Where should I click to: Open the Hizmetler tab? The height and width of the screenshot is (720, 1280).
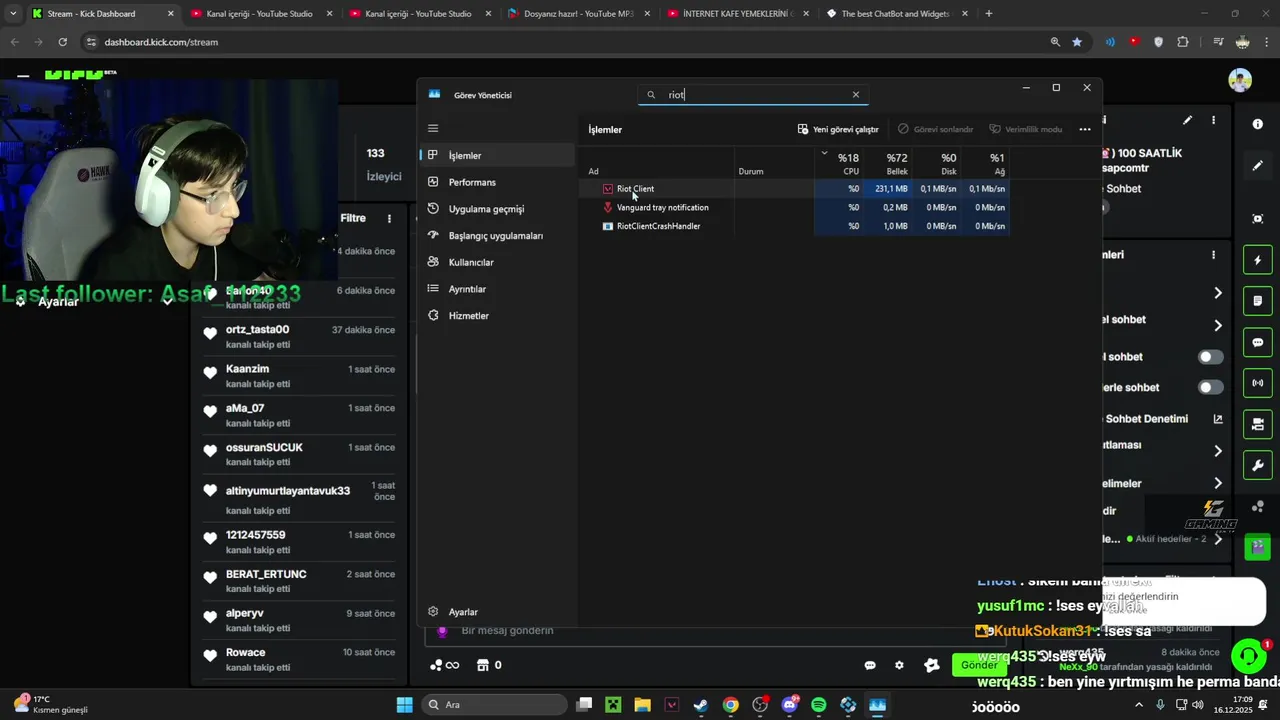(497, 315)
